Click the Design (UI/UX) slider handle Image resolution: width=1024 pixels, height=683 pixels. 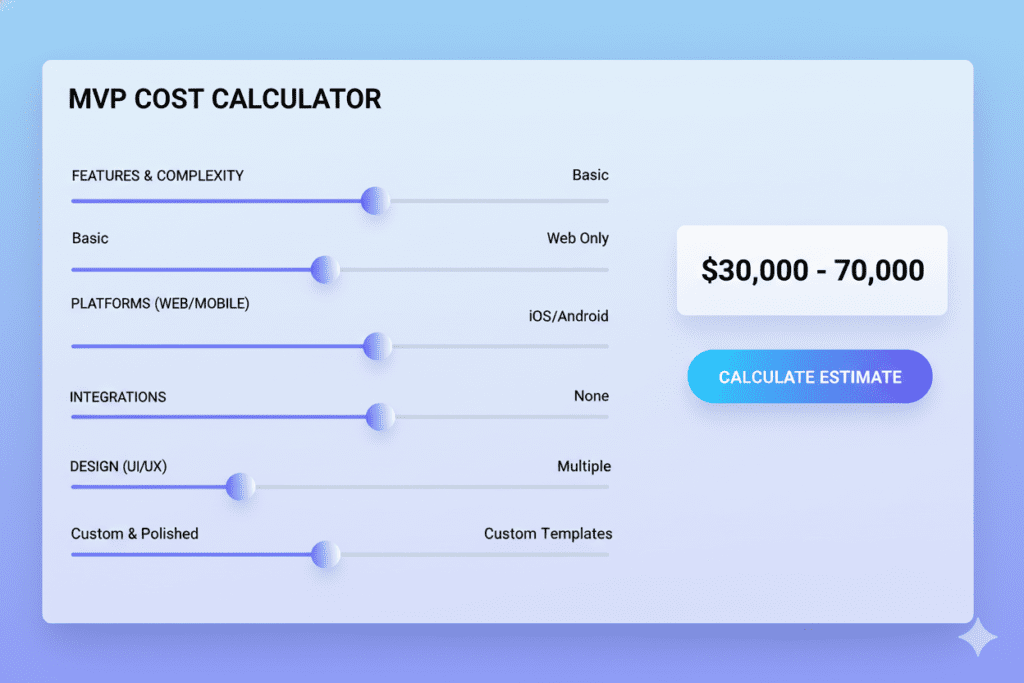click(239, 487)
